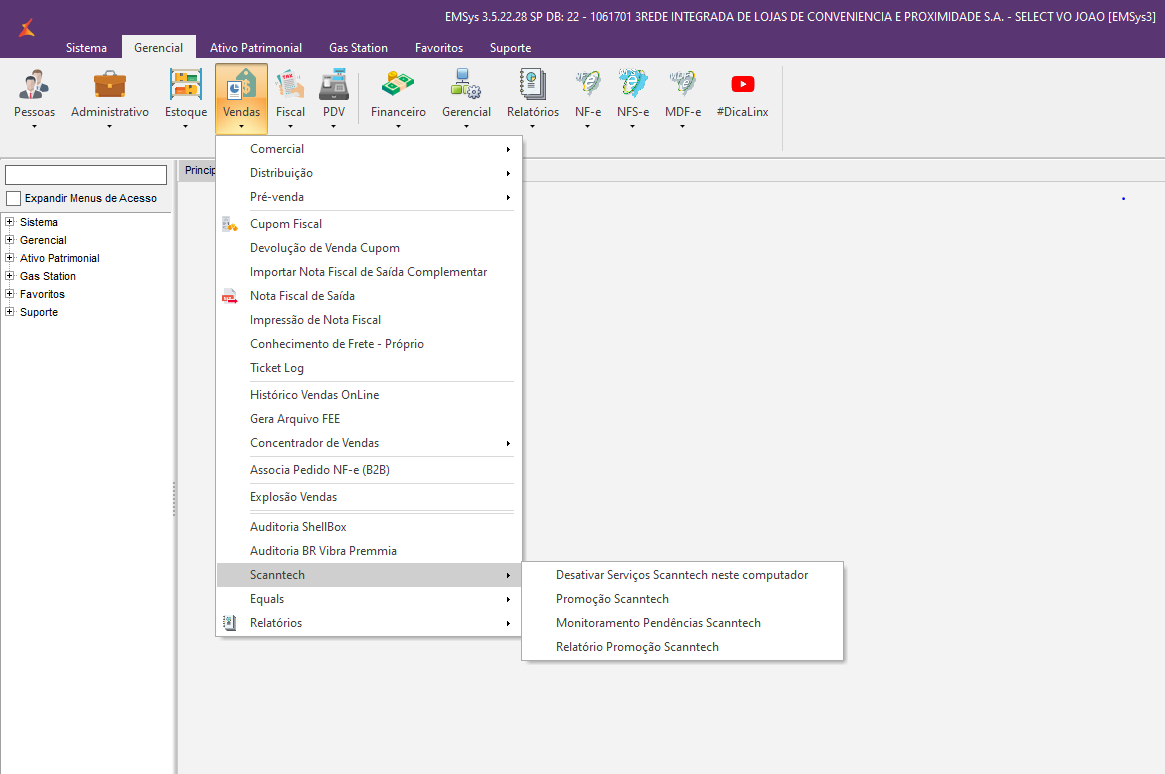The image size is (1165, 774).
Task: Click the Vendas ribbon icon
Action: [x=241, y=85]
